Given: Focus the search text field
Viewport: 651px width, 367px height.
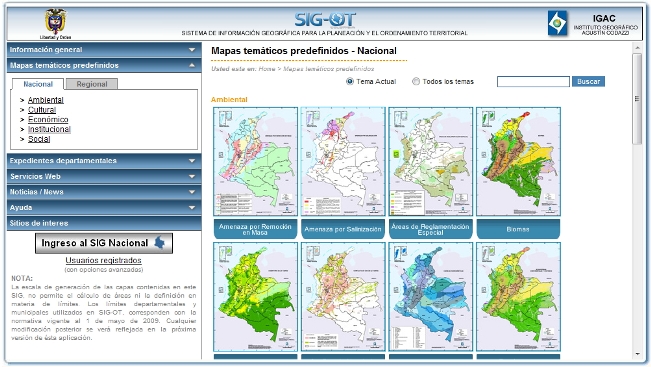Looking at the screenshot, I should pyautogui.click(x=533, y=81).
